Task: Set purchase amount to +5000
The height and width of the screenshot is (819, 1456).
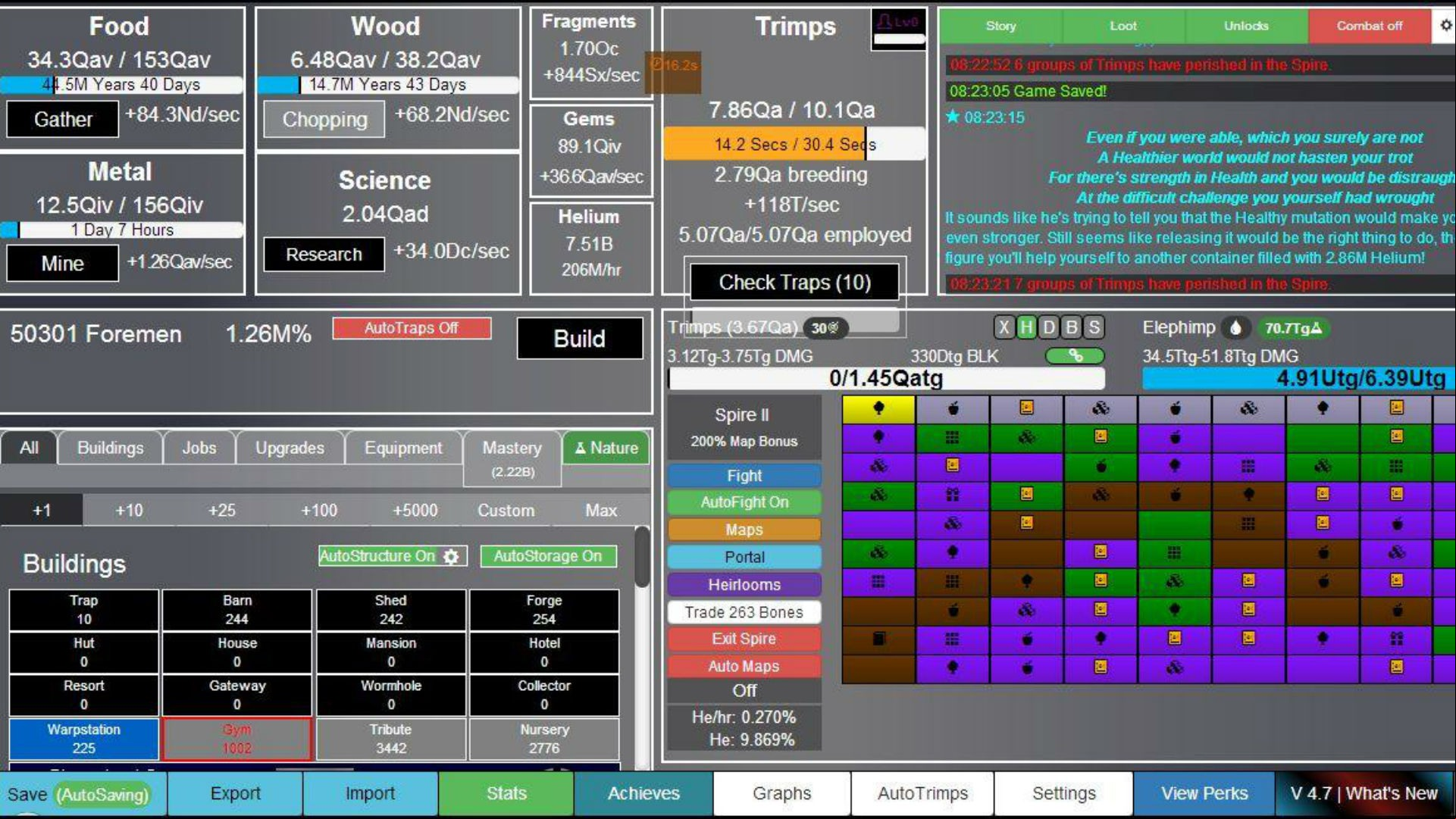Action: coord(415,511)
